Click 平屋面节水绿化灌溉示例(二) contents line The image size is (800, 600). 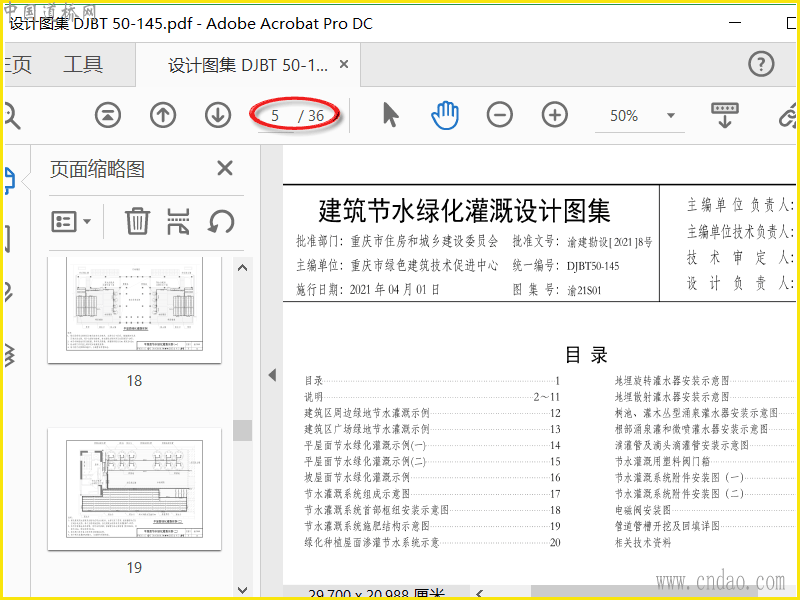click(x=432, y=462)
